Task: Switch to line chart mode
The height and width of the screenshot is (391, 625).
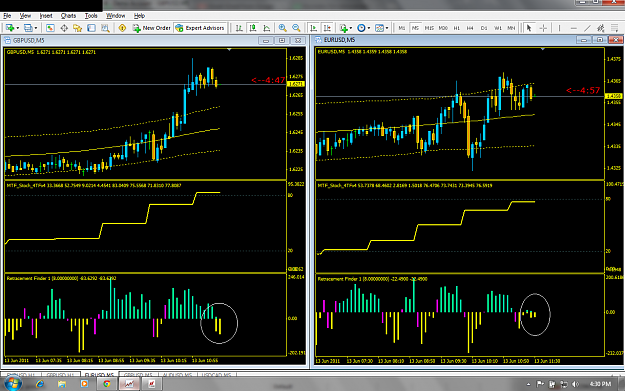Action: click(267, 28)
